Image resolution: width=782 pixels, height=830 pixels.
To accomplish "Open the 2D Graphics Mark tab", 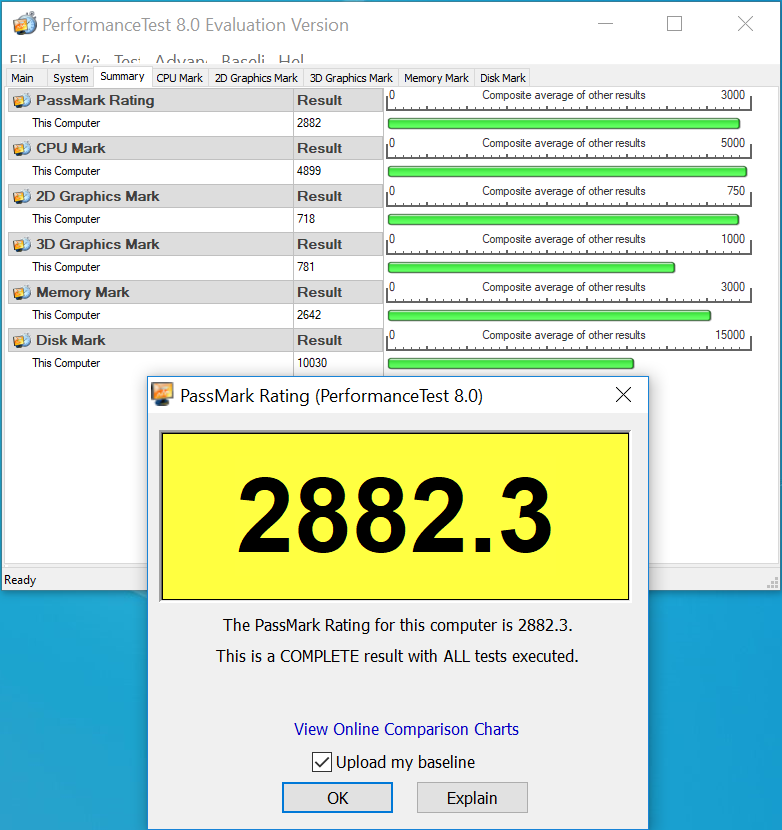I will point(256,78).
